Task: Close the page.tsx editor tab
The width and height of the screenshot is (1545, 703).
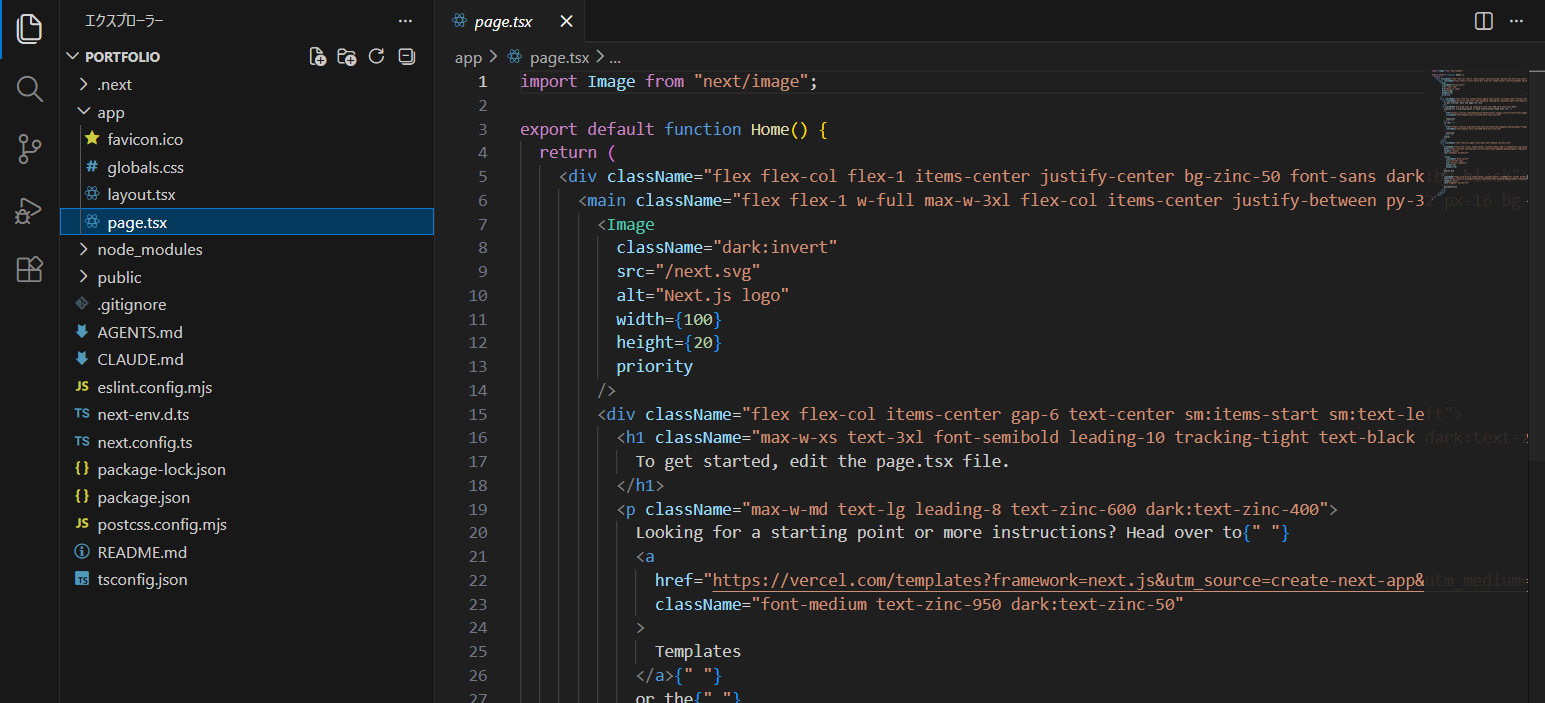Action: click(x=567, y=21)
